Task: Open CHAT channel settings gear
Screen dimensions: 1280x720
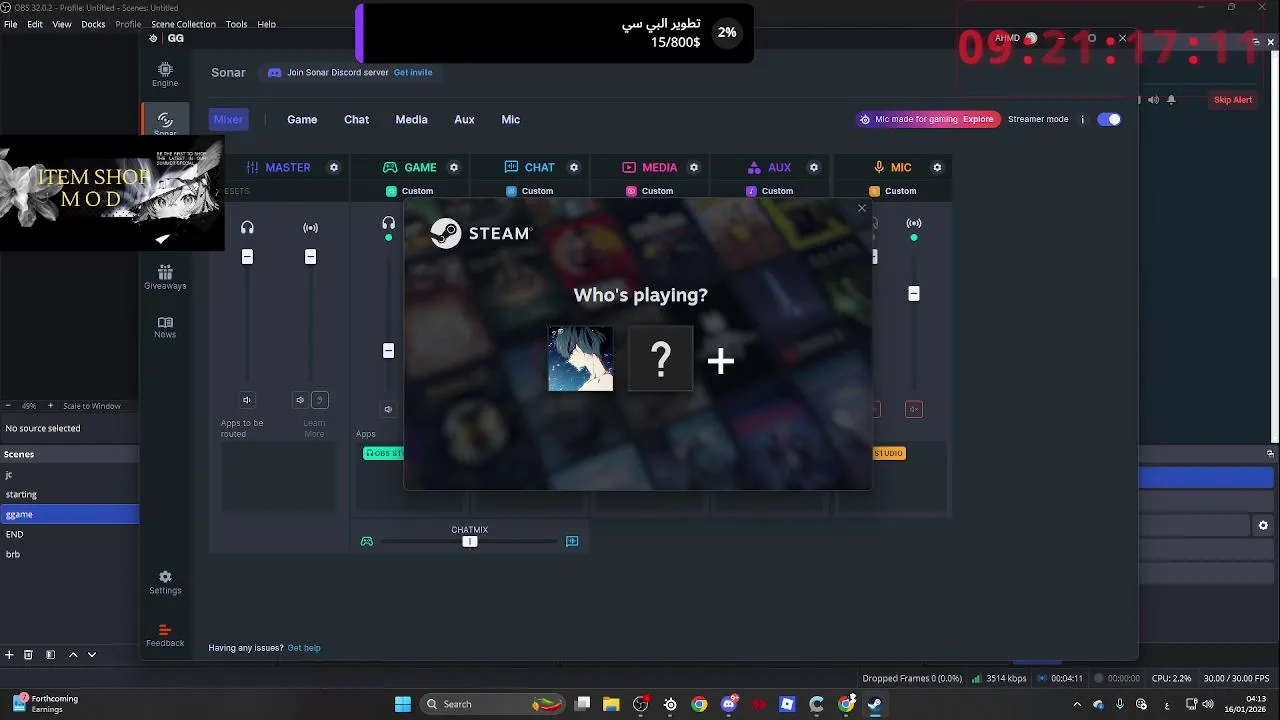Action: [x=574, y=167]
